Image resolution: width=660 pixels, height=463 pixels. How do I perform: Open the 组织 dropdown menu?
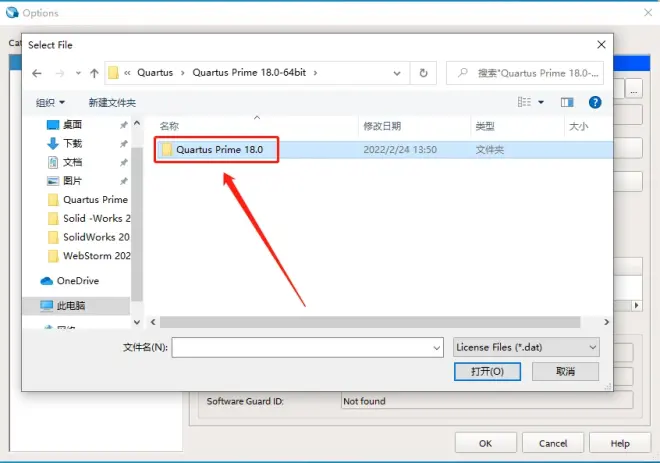pyautogui.click(x=50, y=102)
